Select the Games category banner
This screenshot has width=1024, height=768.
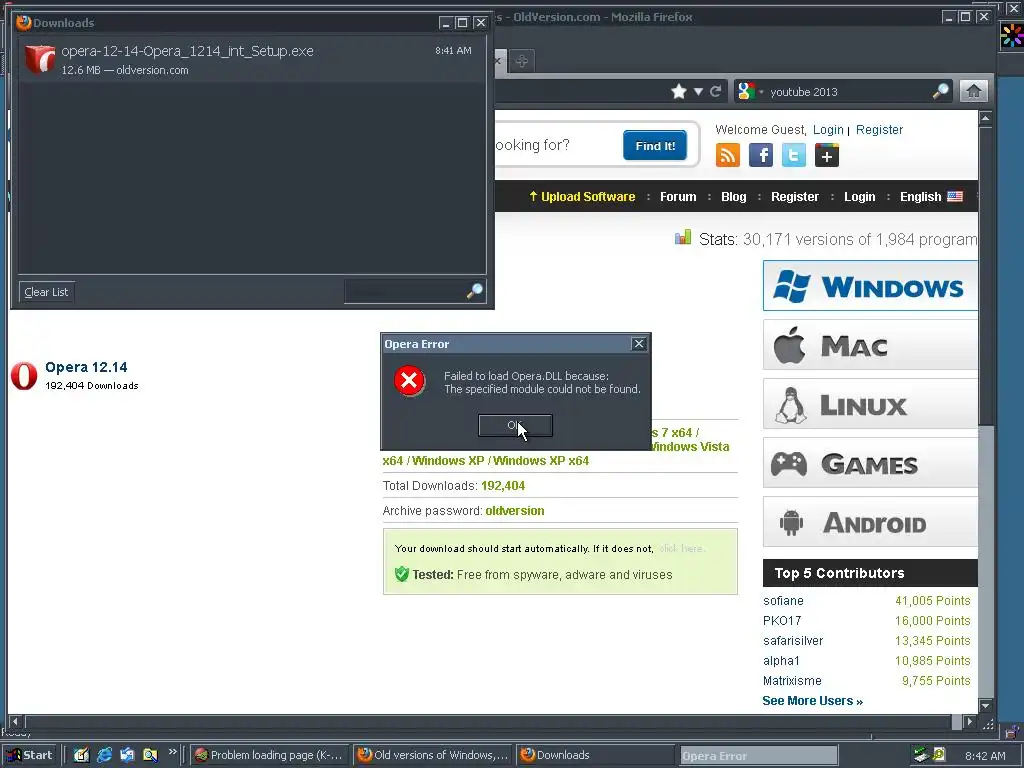(x=871, y=463)
